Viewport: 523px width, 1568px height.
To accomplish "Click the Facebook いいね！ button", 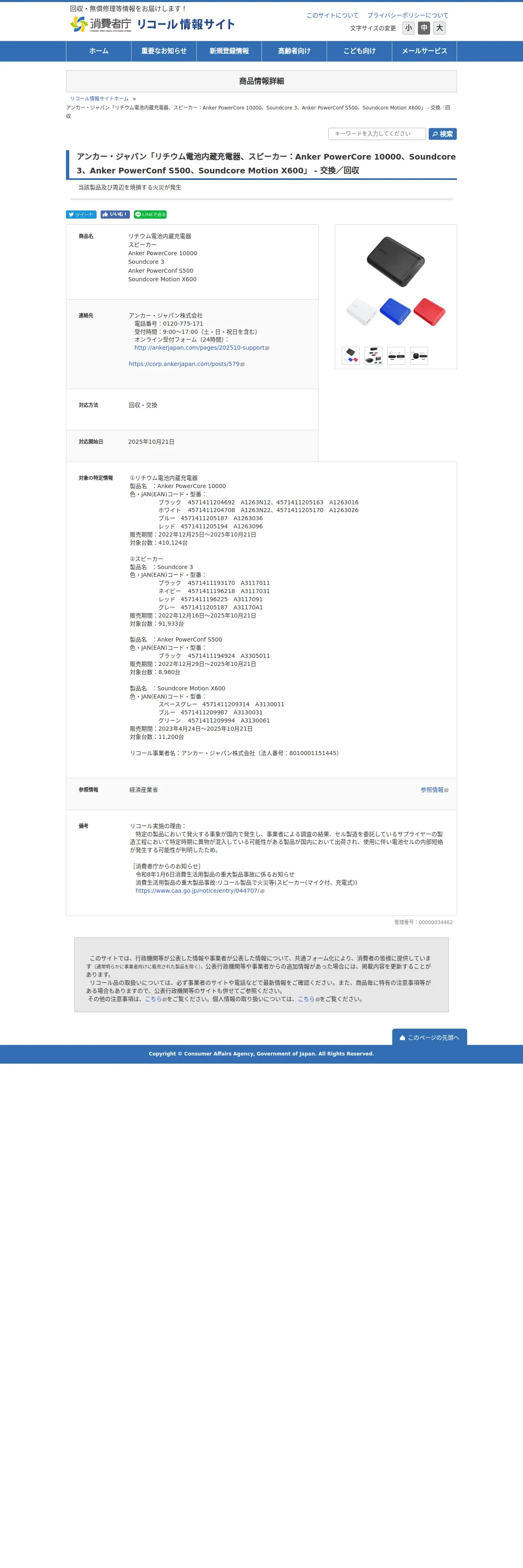I will click(x=115, y=214).
